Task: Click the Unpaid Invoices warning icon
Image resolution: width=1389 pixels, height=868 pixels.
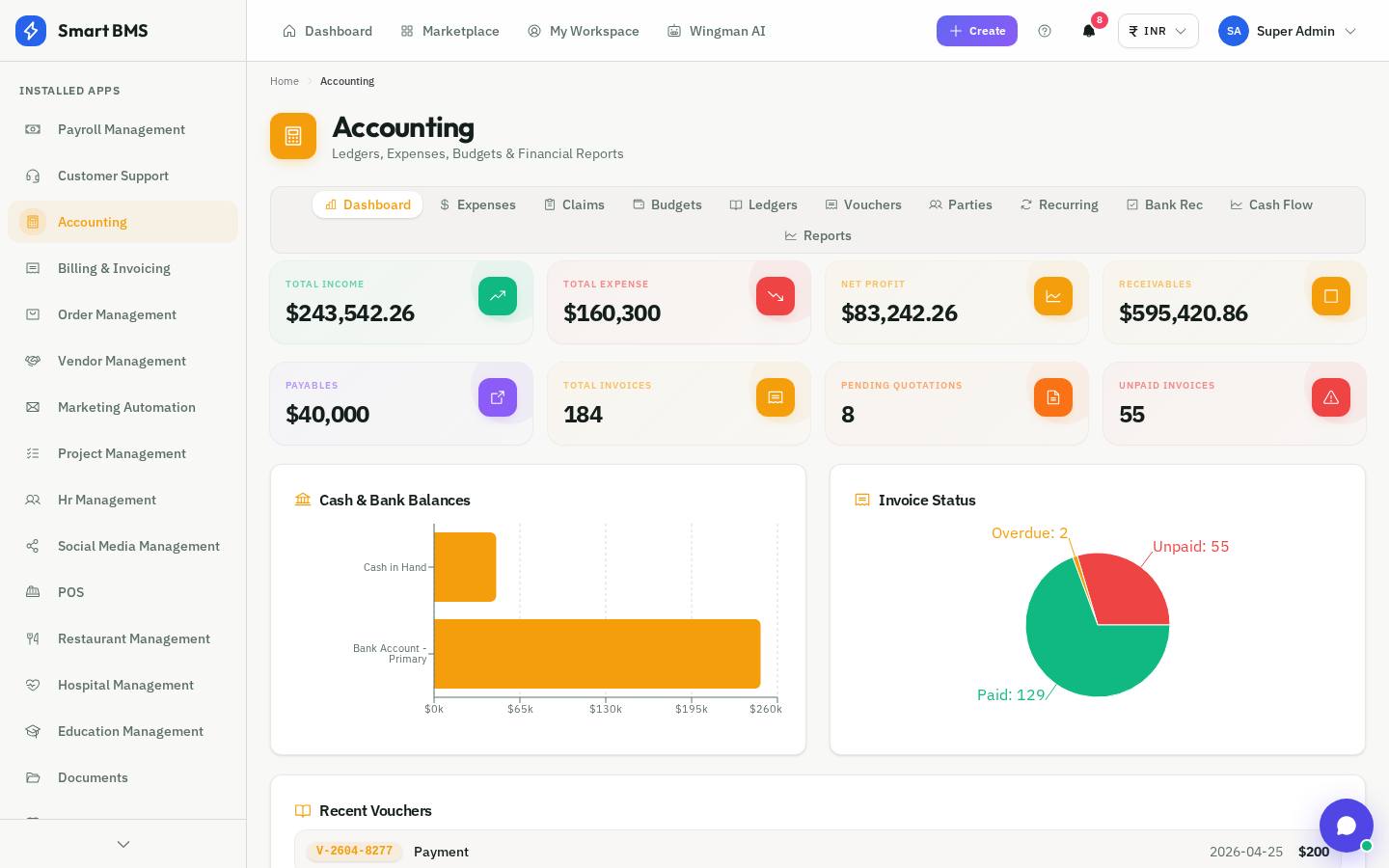Action: [x=1331, y=397]
